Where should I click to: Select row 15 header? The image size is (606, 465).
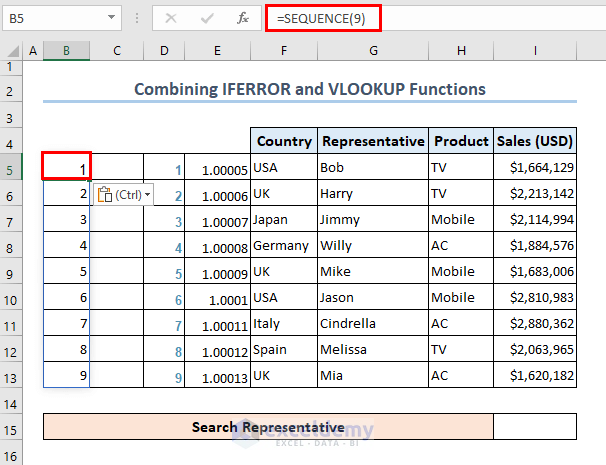point(10,428)
